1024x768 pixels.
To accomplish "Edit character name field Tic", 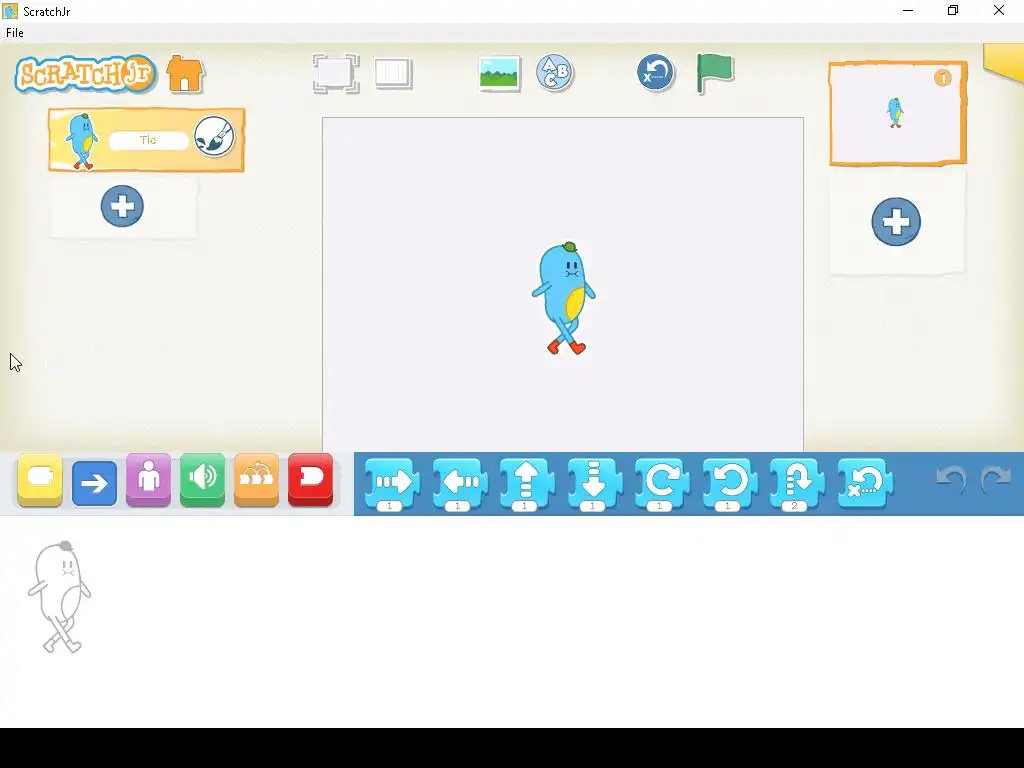I will [x=148, y=140].
